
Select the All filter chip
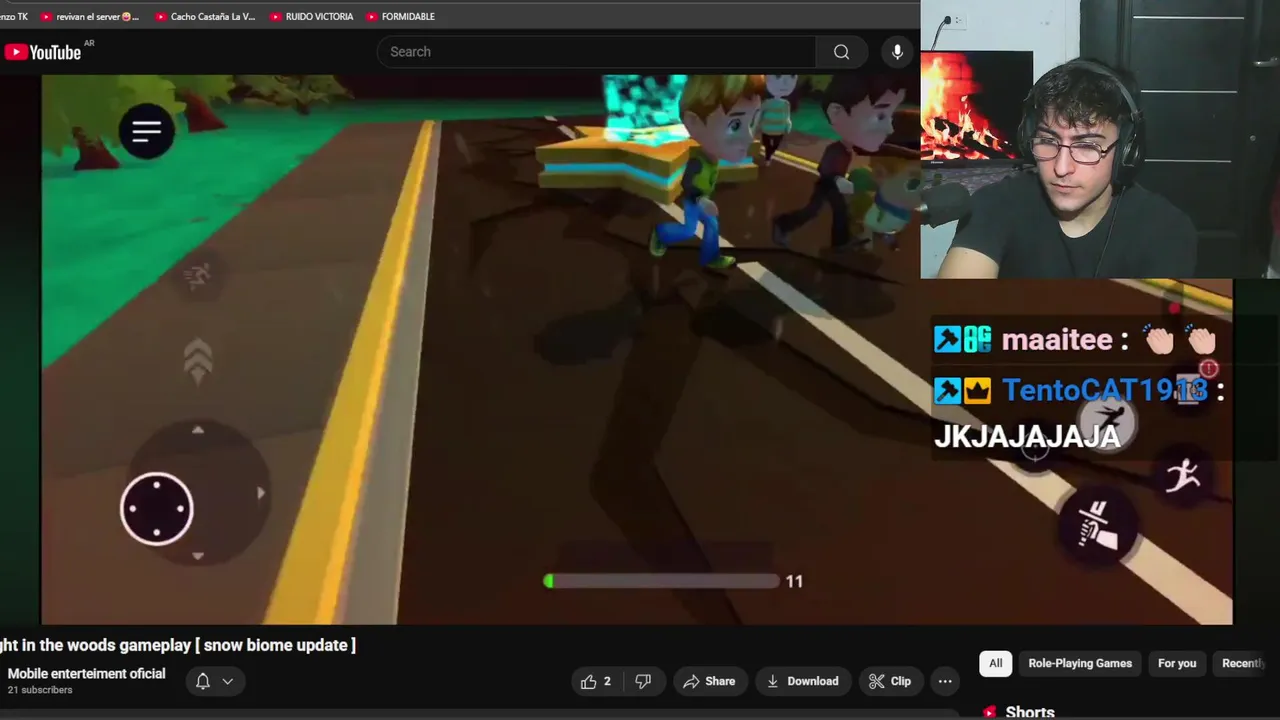click(996, 663)
